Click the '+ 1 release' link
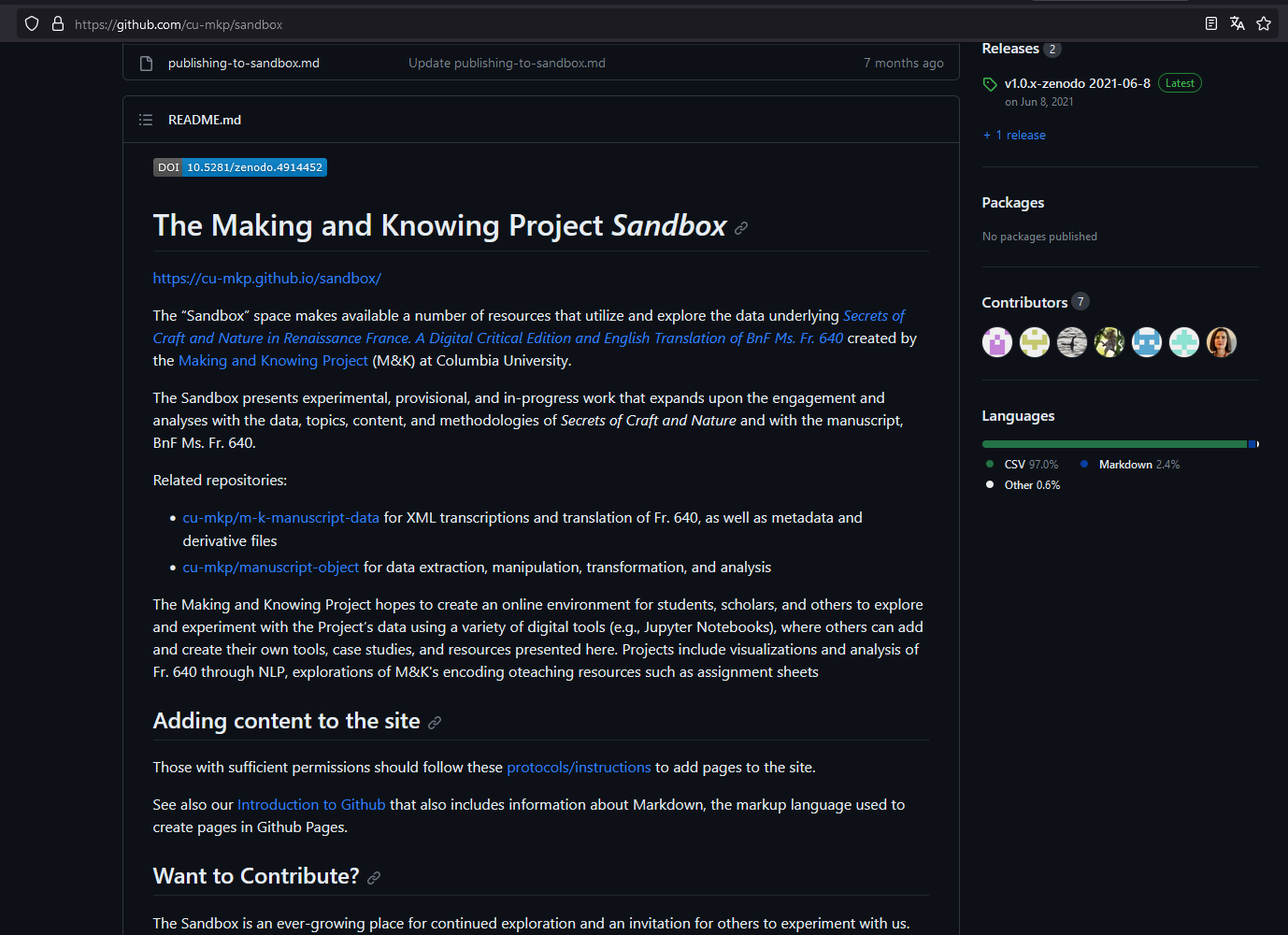This screenshot has width=1288, height=935. pyautogui.click(x=1014, y=136)
